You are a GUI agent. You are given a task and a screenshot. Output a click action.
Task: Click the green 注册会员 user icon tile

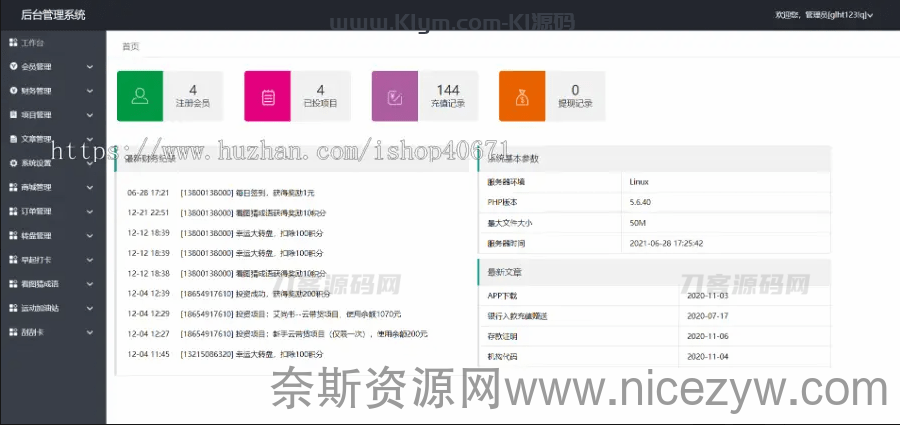click(140, 96)
